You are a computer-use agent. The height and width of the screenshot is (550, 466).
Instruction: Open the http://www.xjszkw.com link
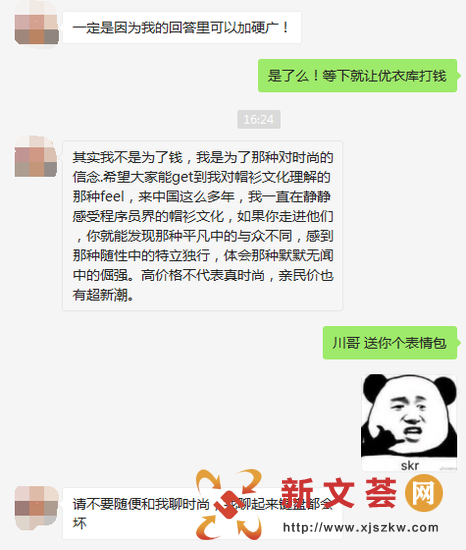pyautogui.click(x=360, y=527)
